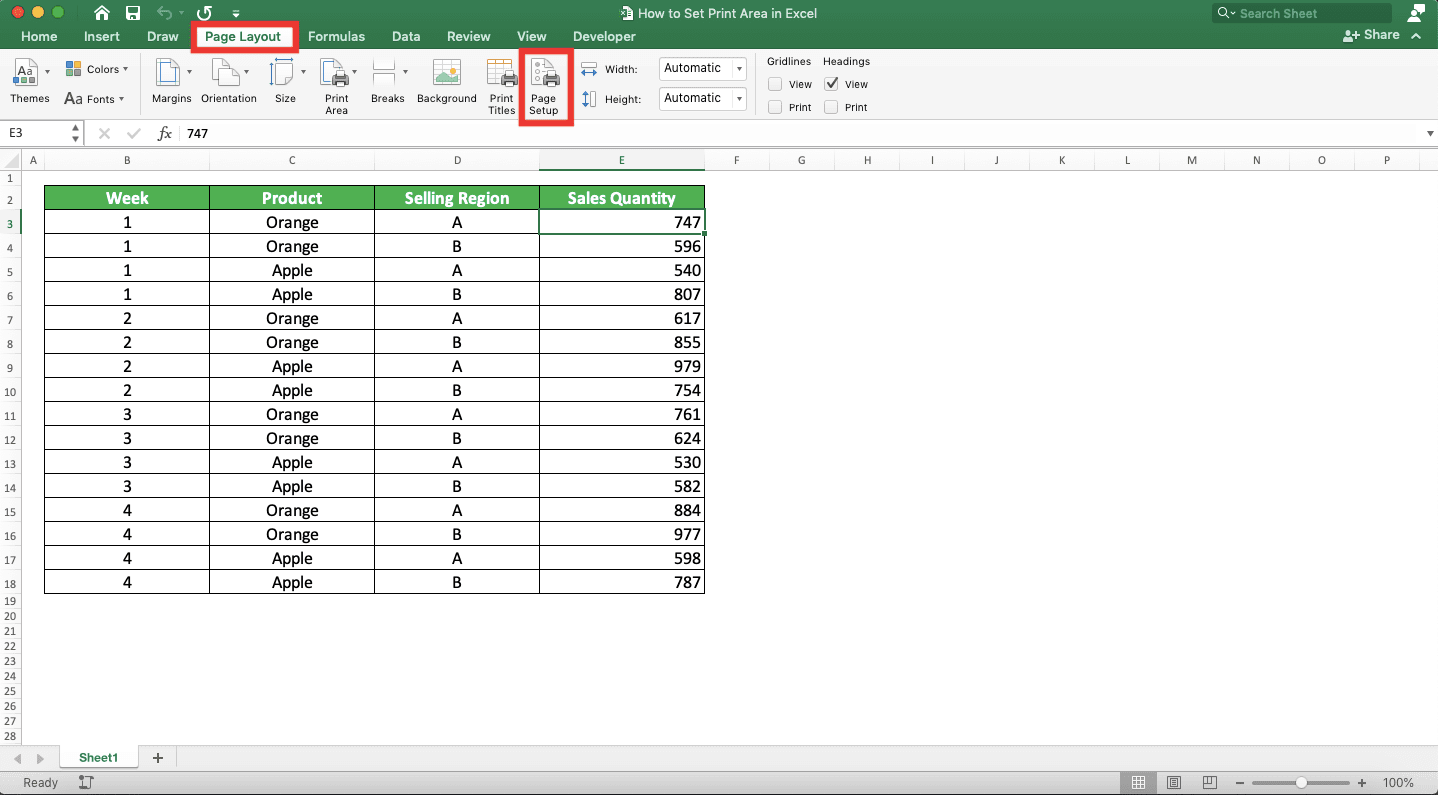Open the Page Setup dialog icon
The image size is (1438, 795).
click(544, 74)
